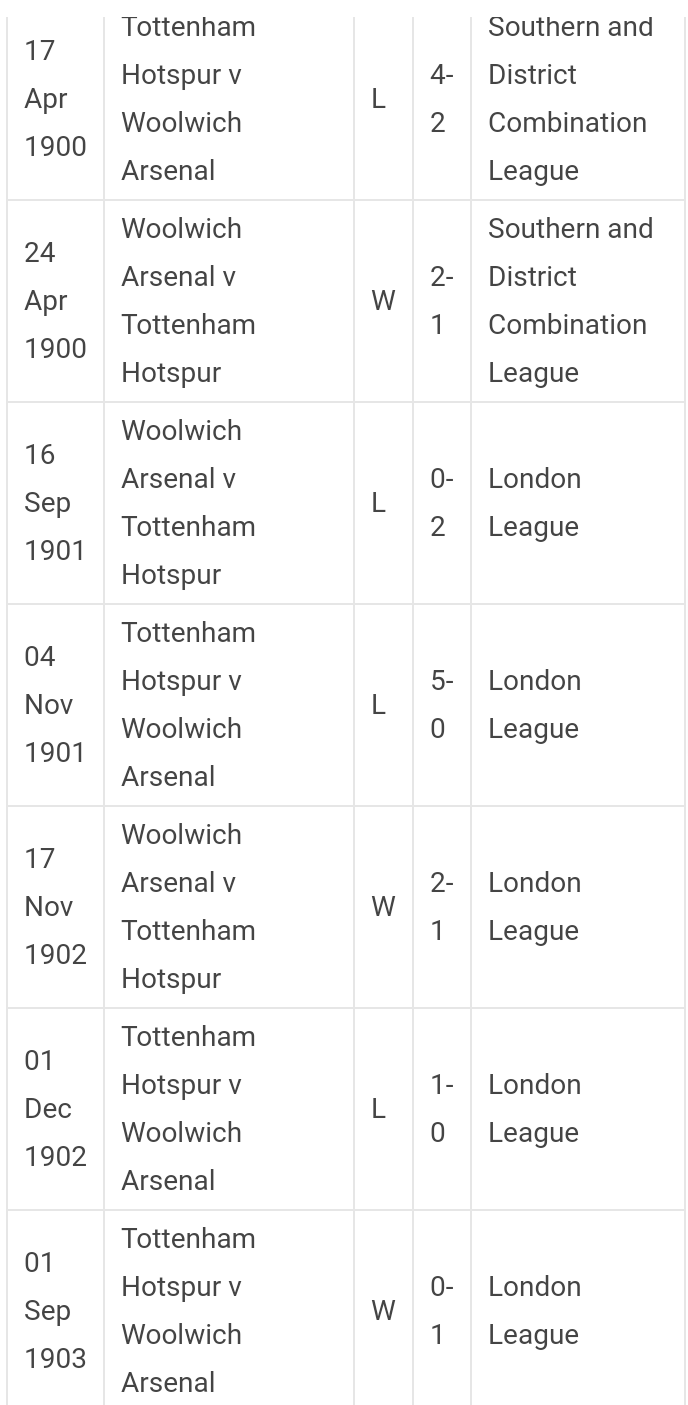688x1405 pixels.
Task: Select the fixture text for 17 Nov 1902
Action: pyautogui.click(x=188, y=907)
